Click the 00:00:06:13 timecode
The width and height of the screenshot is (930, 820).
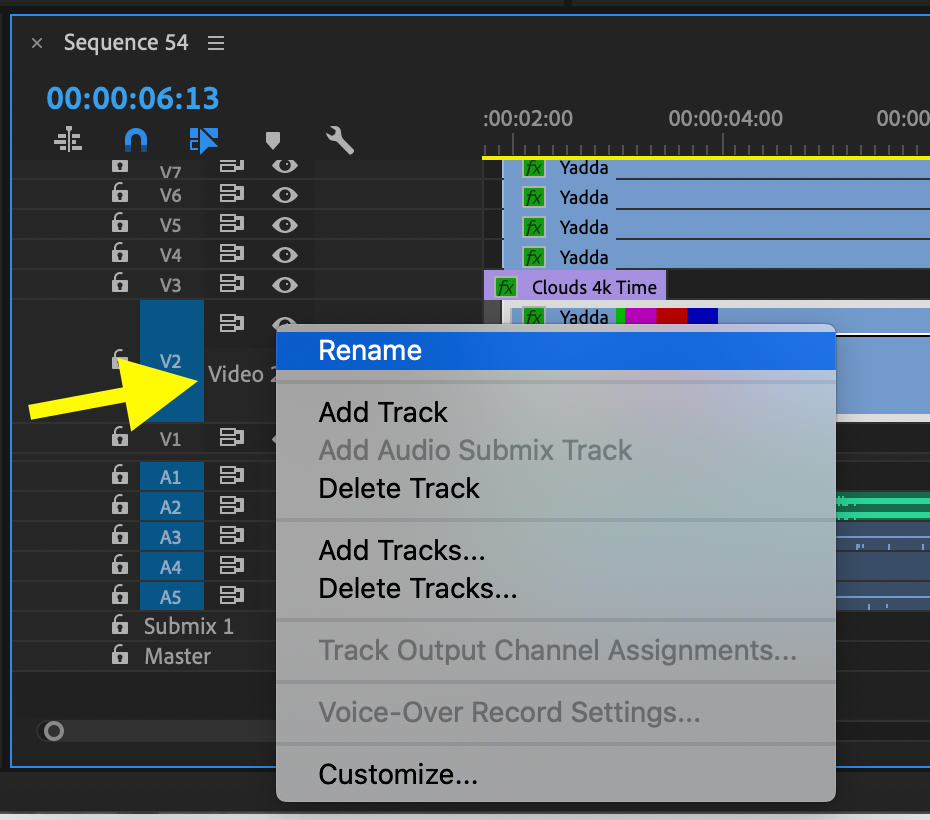tap(133, 98)
